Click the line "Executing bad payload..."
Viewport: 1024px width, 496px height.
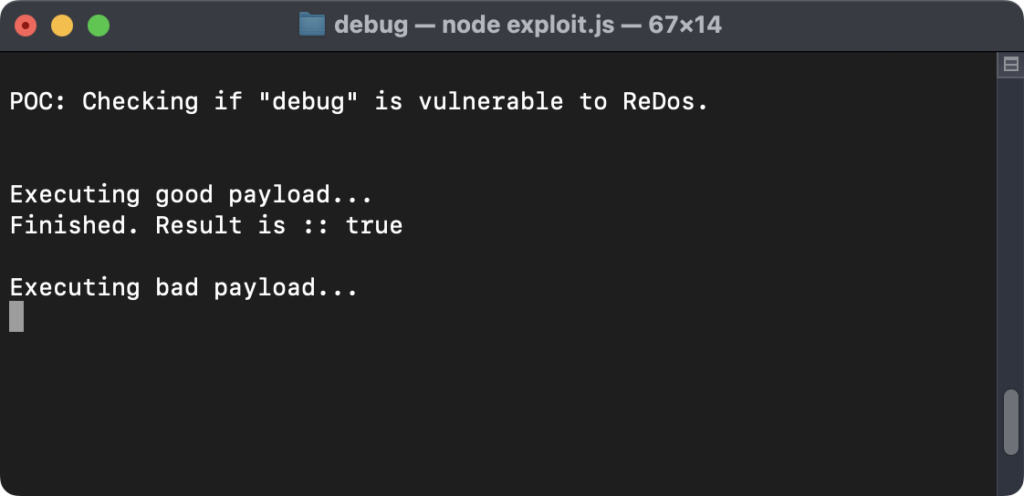click(x=184, y=288)
